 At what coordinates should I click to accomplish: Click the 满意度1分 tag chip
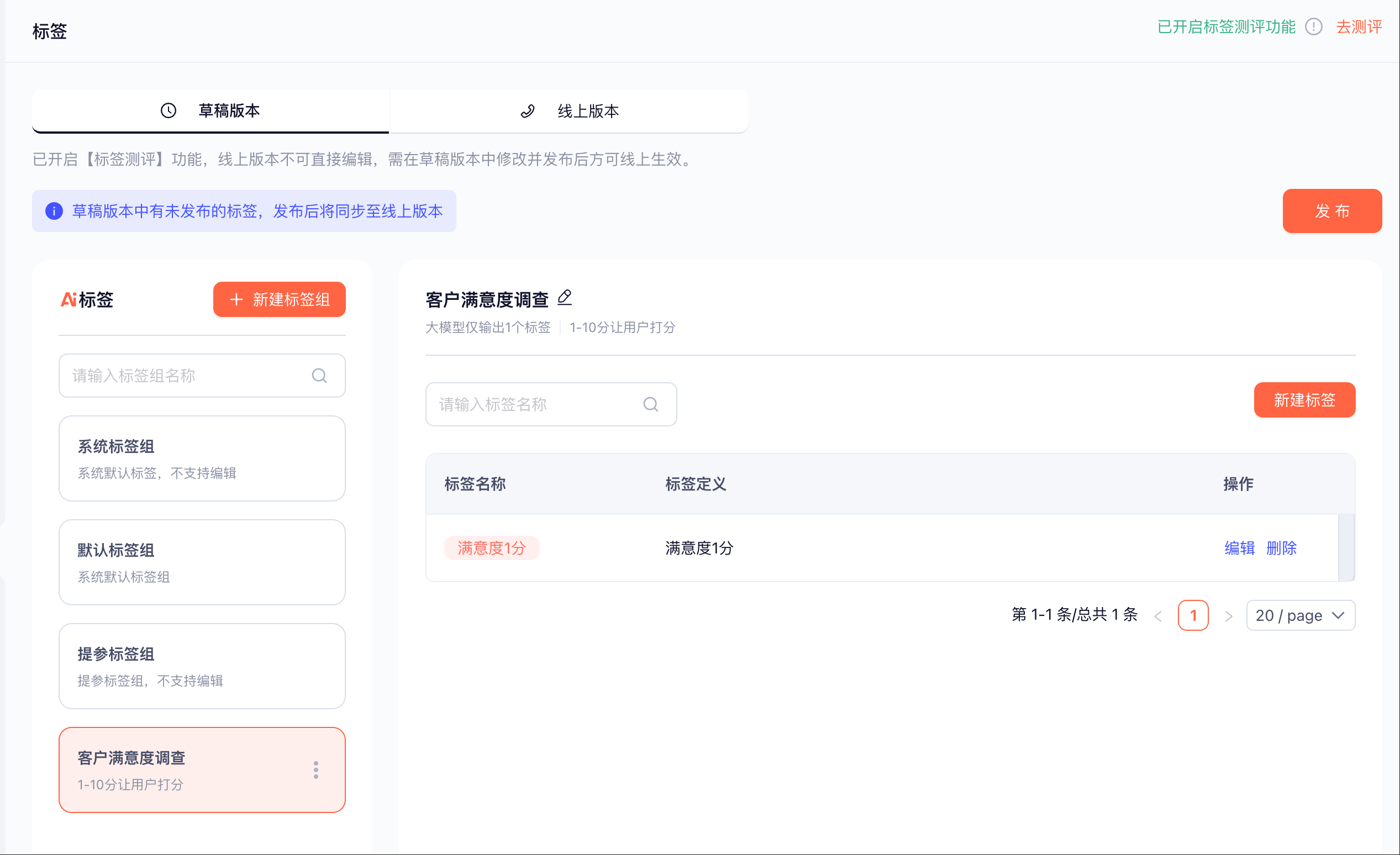[492, 548]
